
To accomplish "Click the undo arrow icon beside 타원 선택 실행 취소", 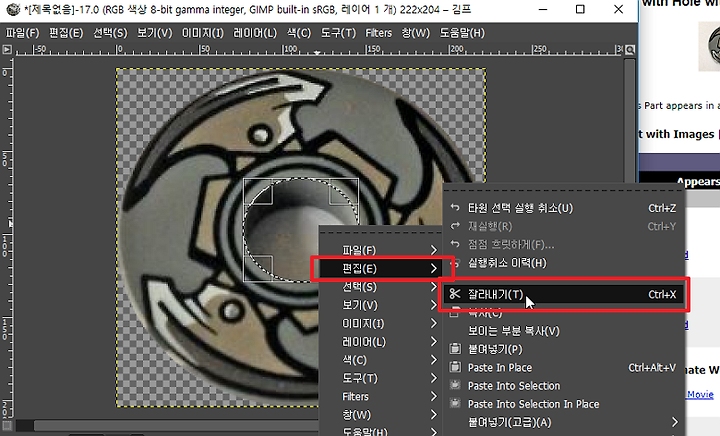I will point(455,208).
